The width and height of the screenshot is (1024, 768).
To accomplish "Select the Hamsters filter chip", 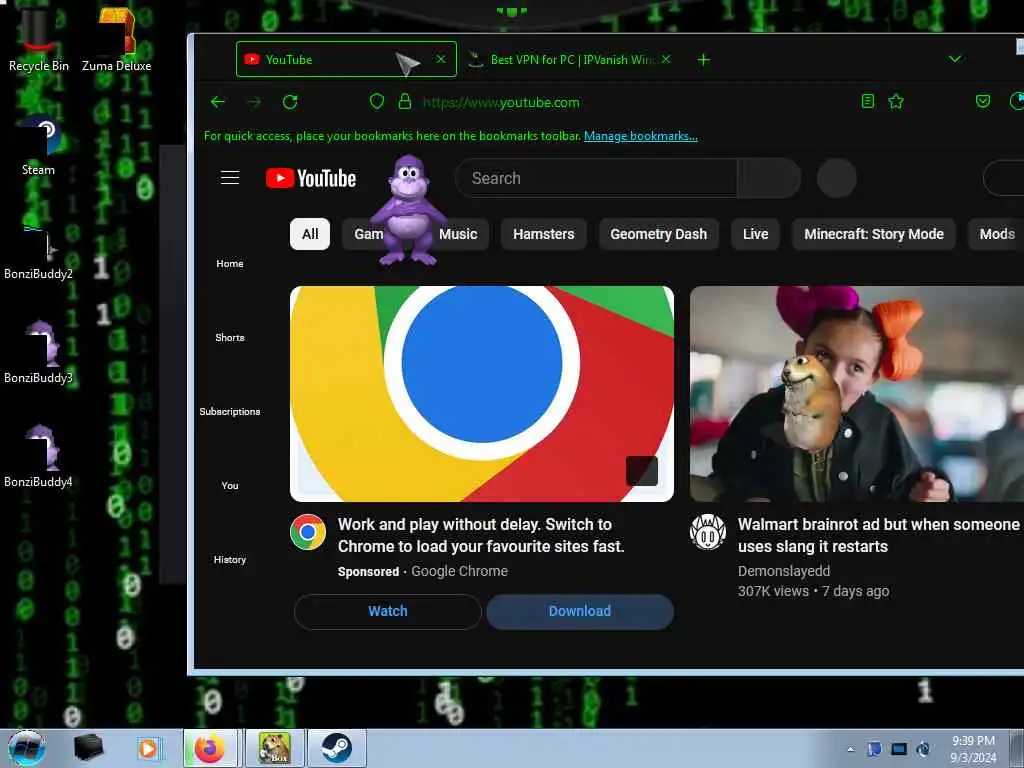I will coord(543,234).
